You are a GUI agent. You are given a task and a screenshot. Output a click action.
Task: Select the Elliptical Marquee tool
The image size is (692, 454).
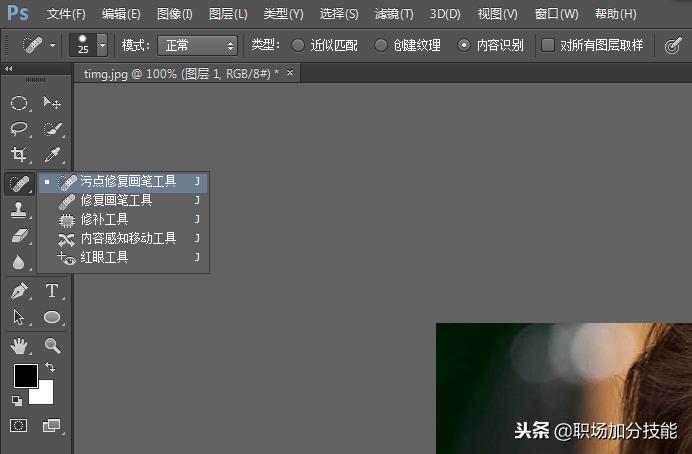[x=19, y=103]
